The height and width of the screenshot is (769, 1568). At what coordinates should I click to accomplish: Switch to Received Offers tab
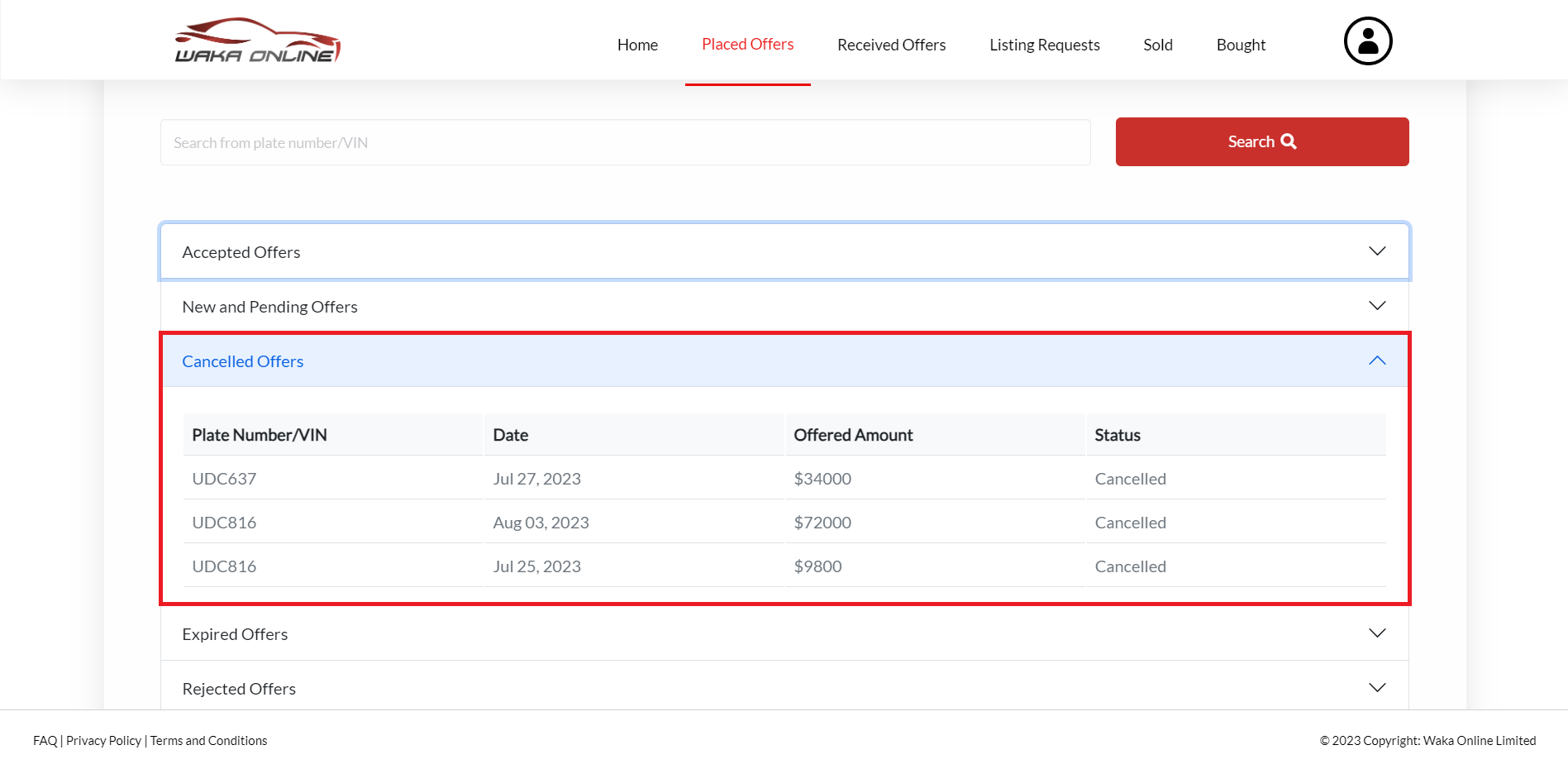tap(891, 45)
